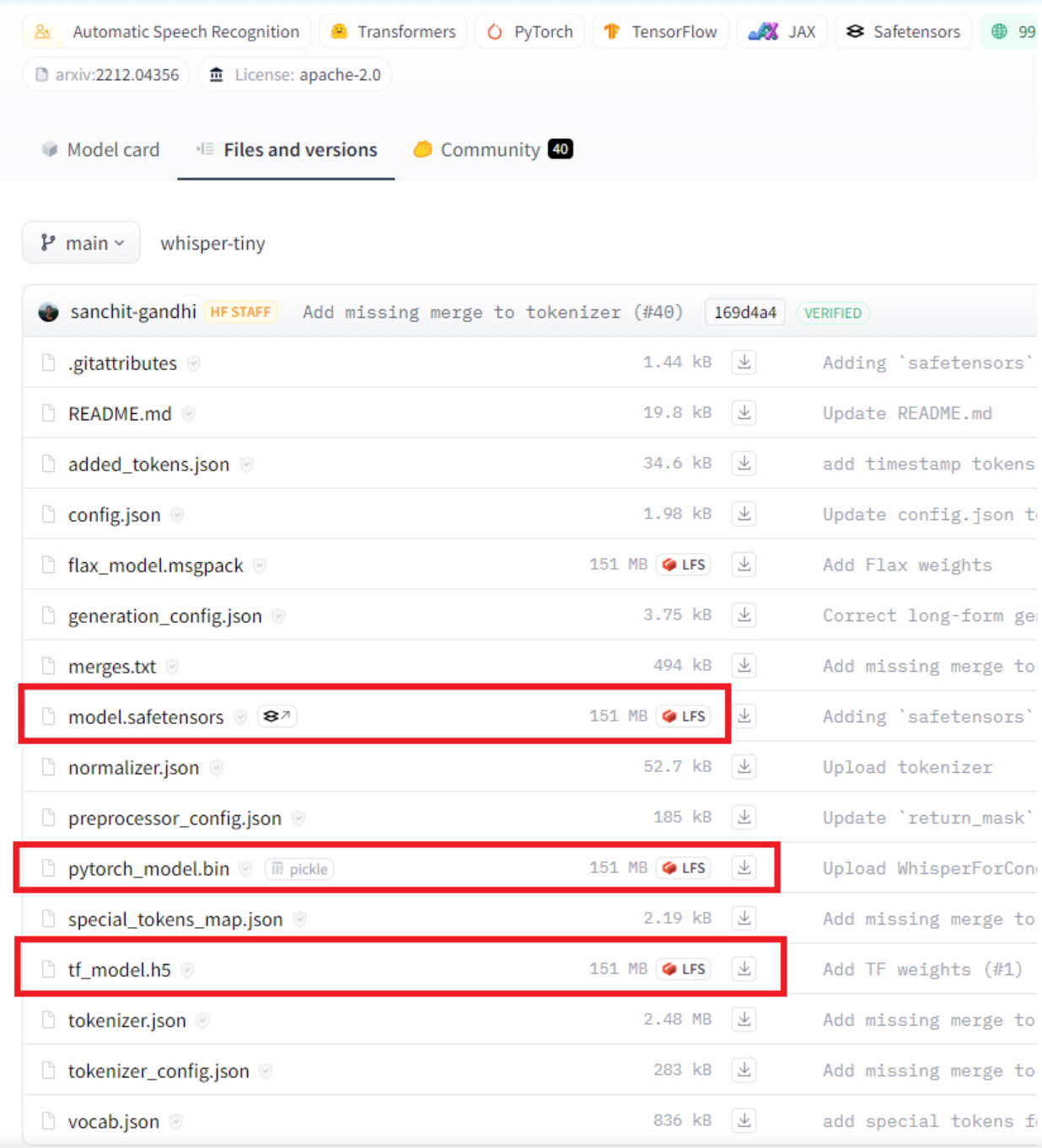Open sanchit-gandhi's user profile link
Viewport: 1042px width, 1148px height.
pos(133,312)
